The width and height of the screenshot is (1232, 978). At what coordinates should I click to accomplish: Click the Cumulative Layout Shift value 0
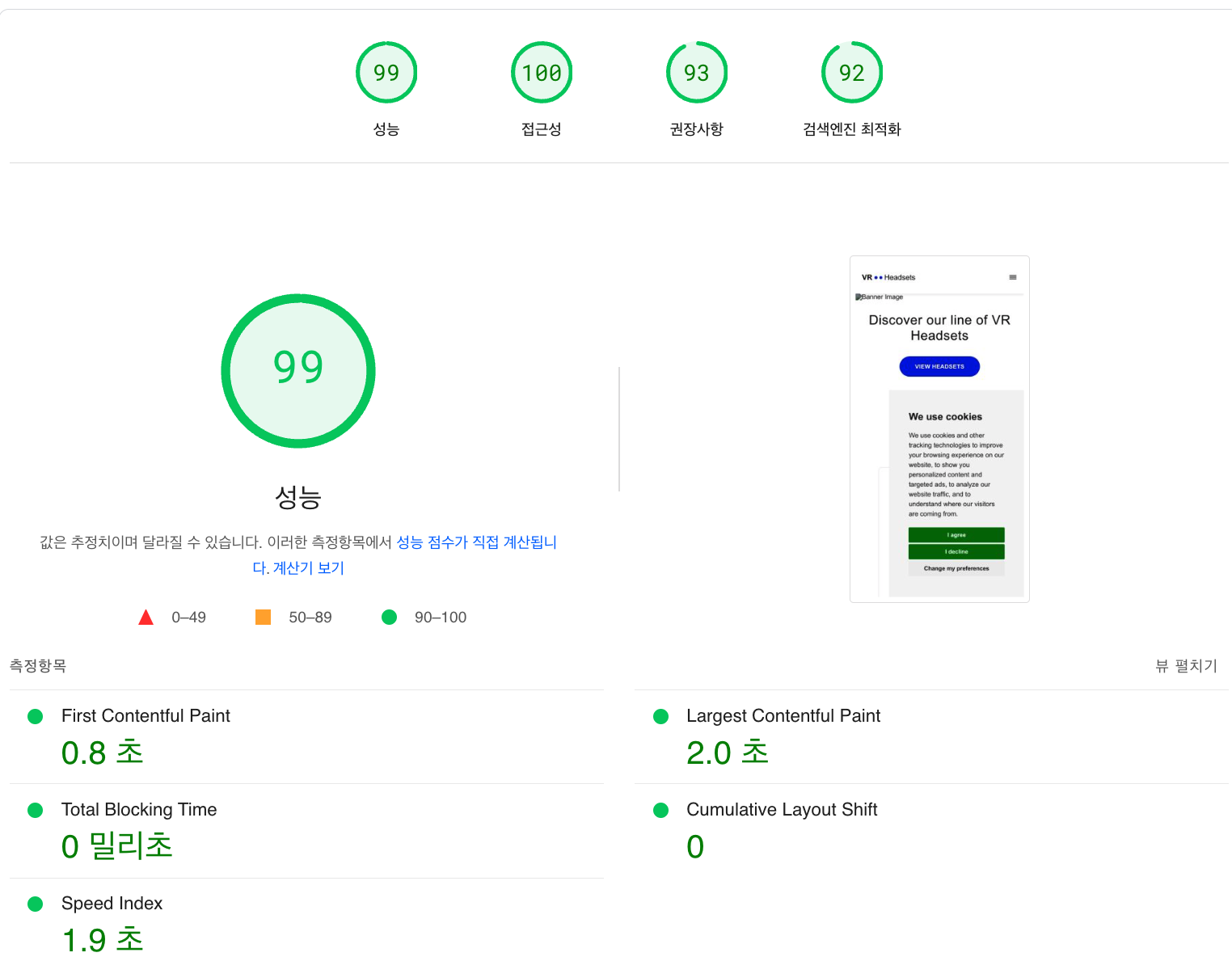coord(695,846)
